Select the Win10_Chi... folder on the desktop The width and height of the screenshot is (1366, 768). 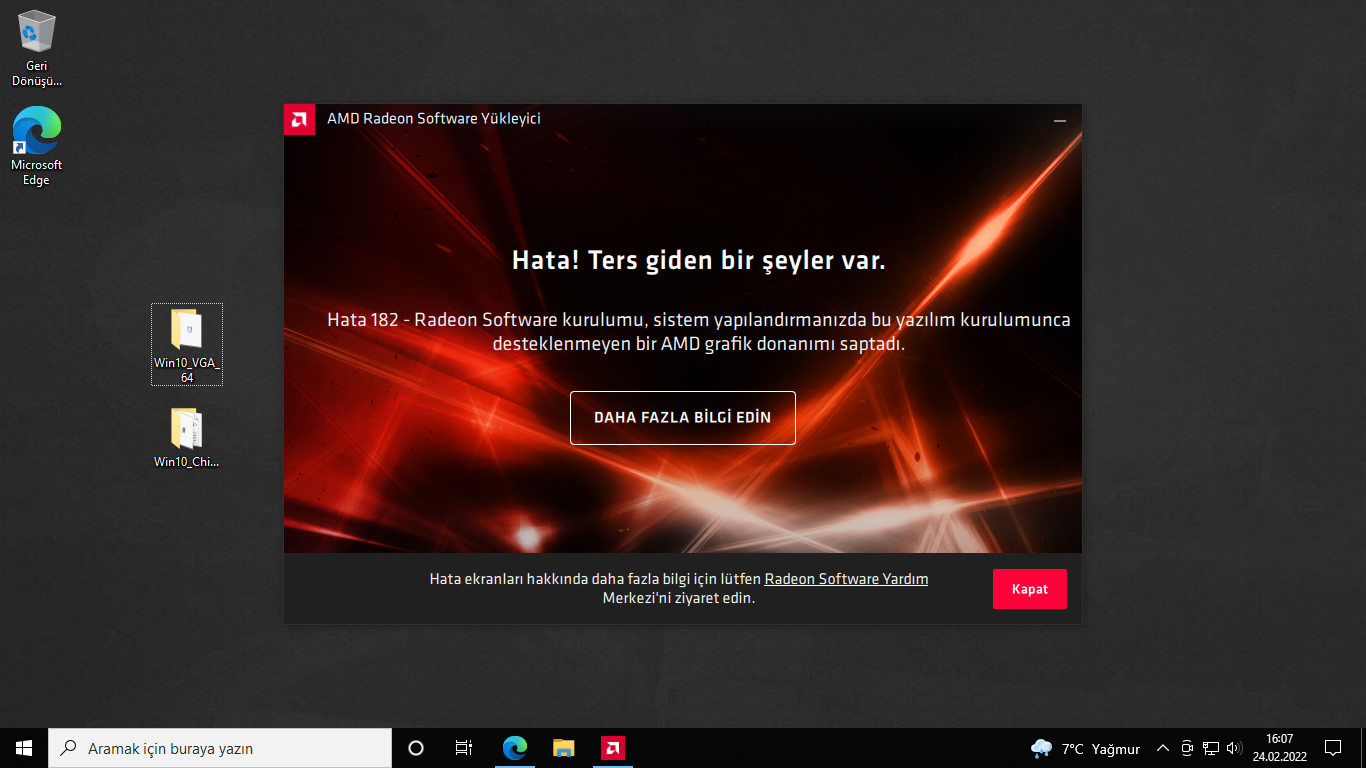click(186, 437)
